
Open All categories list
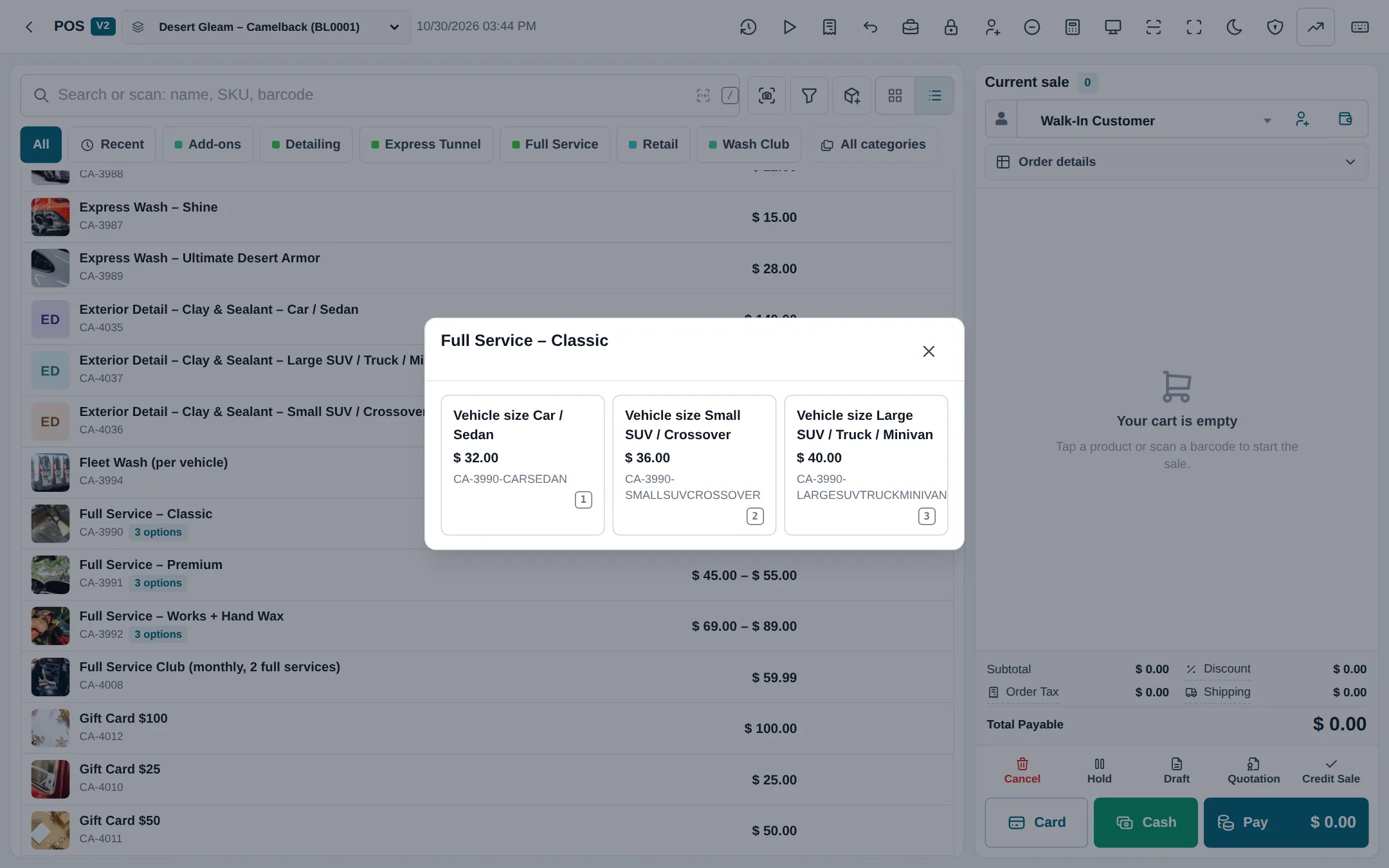click(x=873, y=145)
